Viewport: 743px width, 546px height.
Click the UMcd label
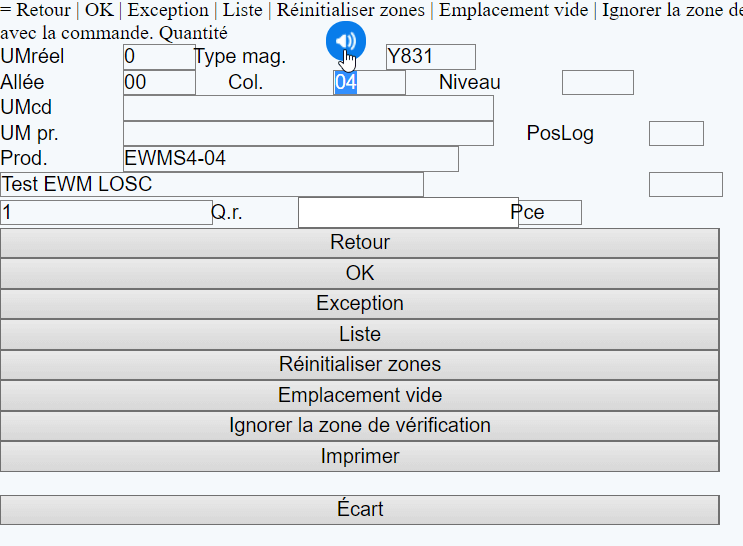(x=26, y=107)
